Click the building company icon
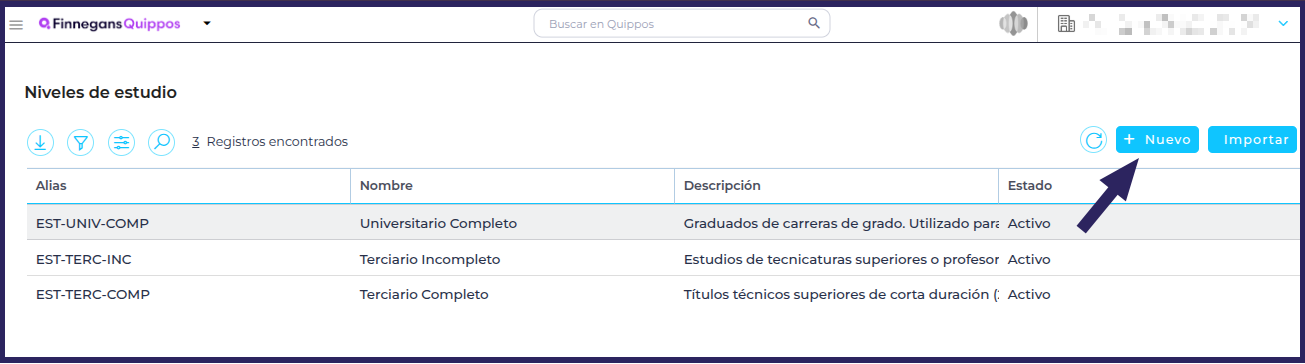The height and width of the screenshot is (364, 1305). click(1066, 24)
